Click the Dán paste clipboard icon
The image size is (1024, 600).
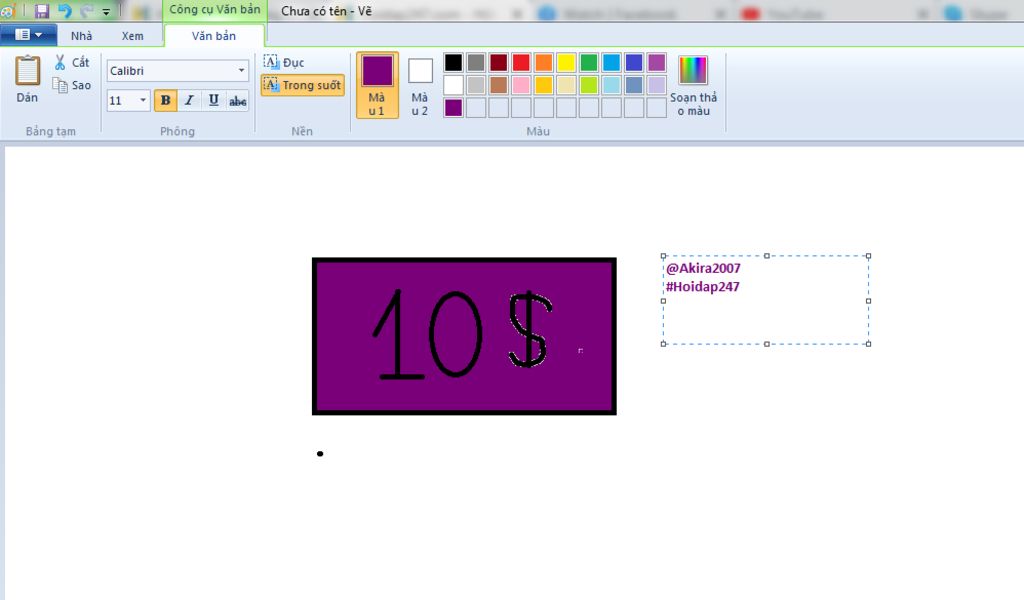pyautogui.click(x=27, y=71)
